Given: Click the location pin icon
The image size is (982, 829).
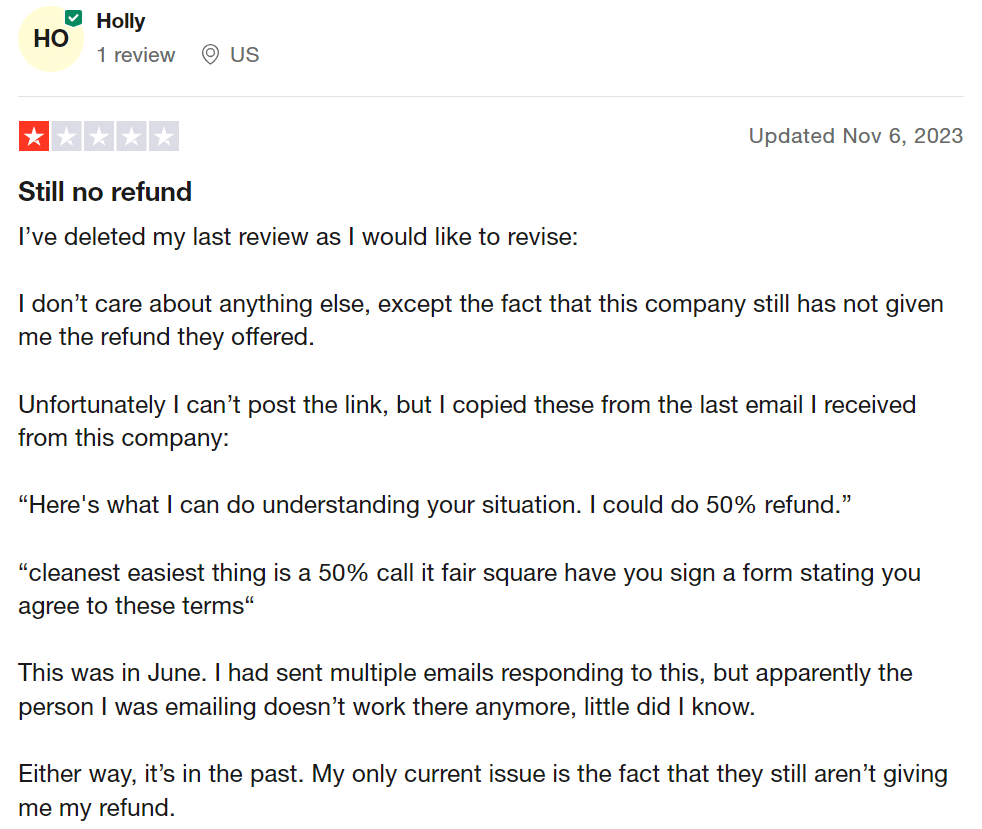Looking at the screenshot, I should [x=210, y=55].
